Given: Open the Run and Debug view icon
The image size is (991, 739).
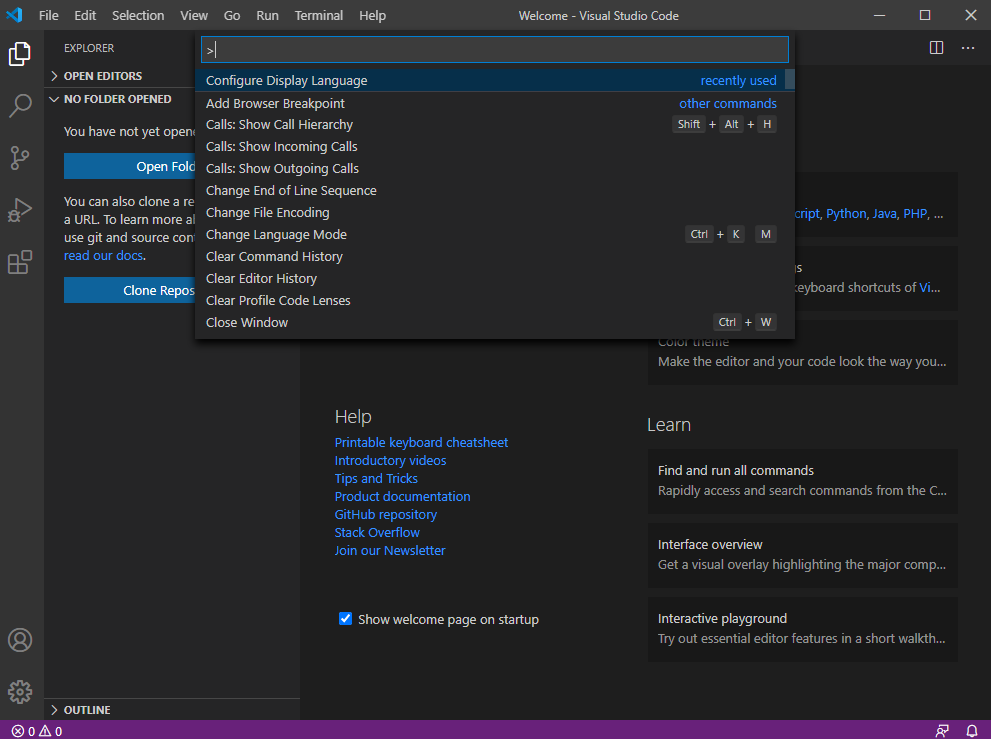Looking at the screenshot, I should click(x=20, y=210).
